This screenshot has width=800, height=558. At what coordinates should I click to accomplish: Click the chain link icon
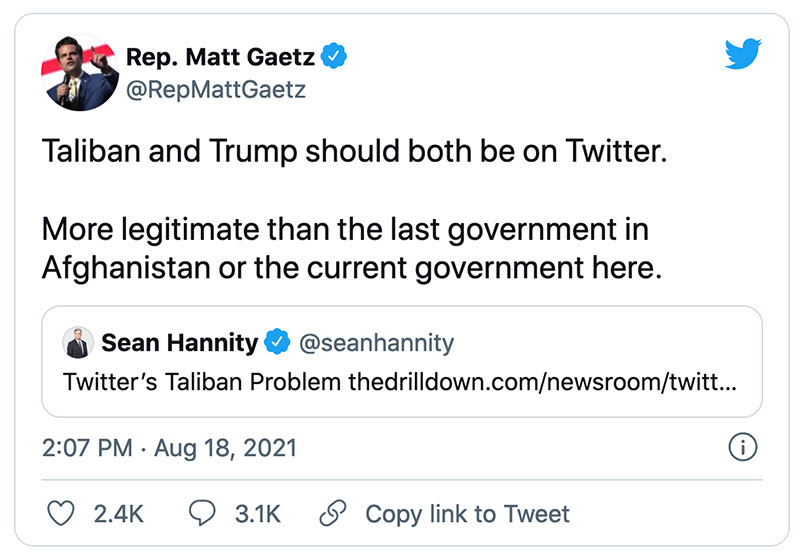(331, 514)
